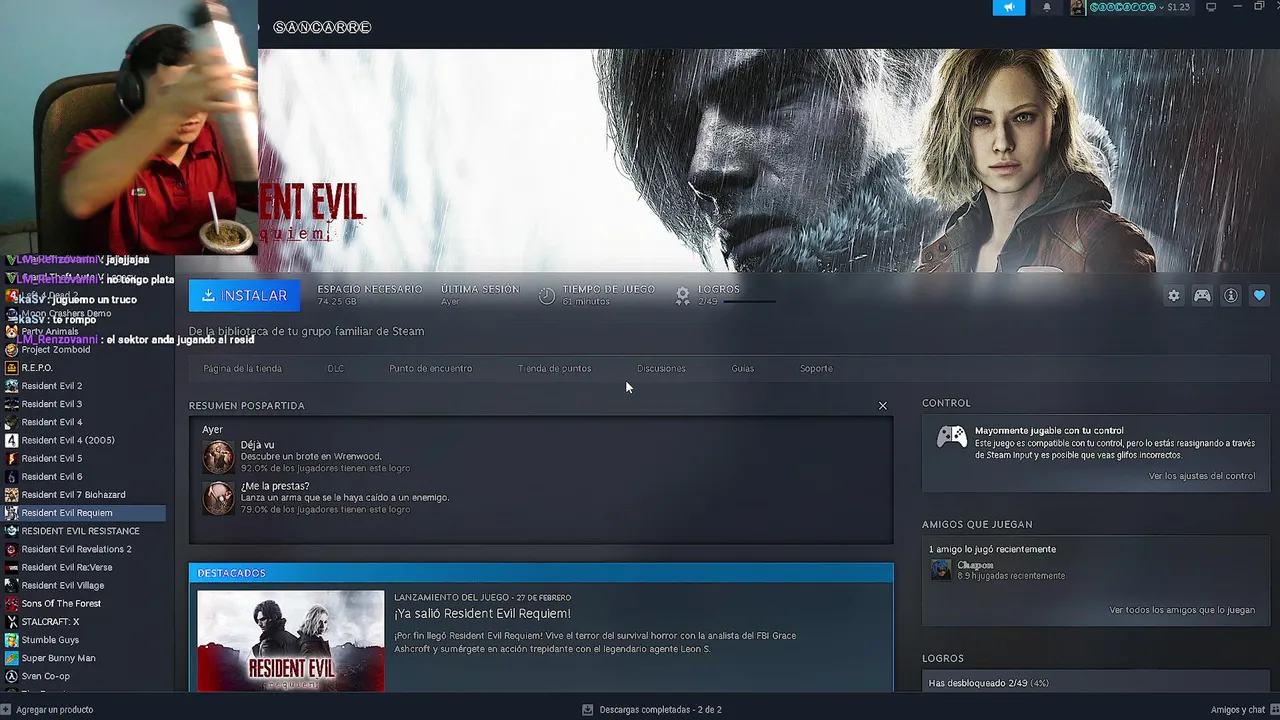This screenshot has width=1280, height=720.
Task: Select RESIDENT EVIL RESISTANCE in library
Action: coord(83,531)
